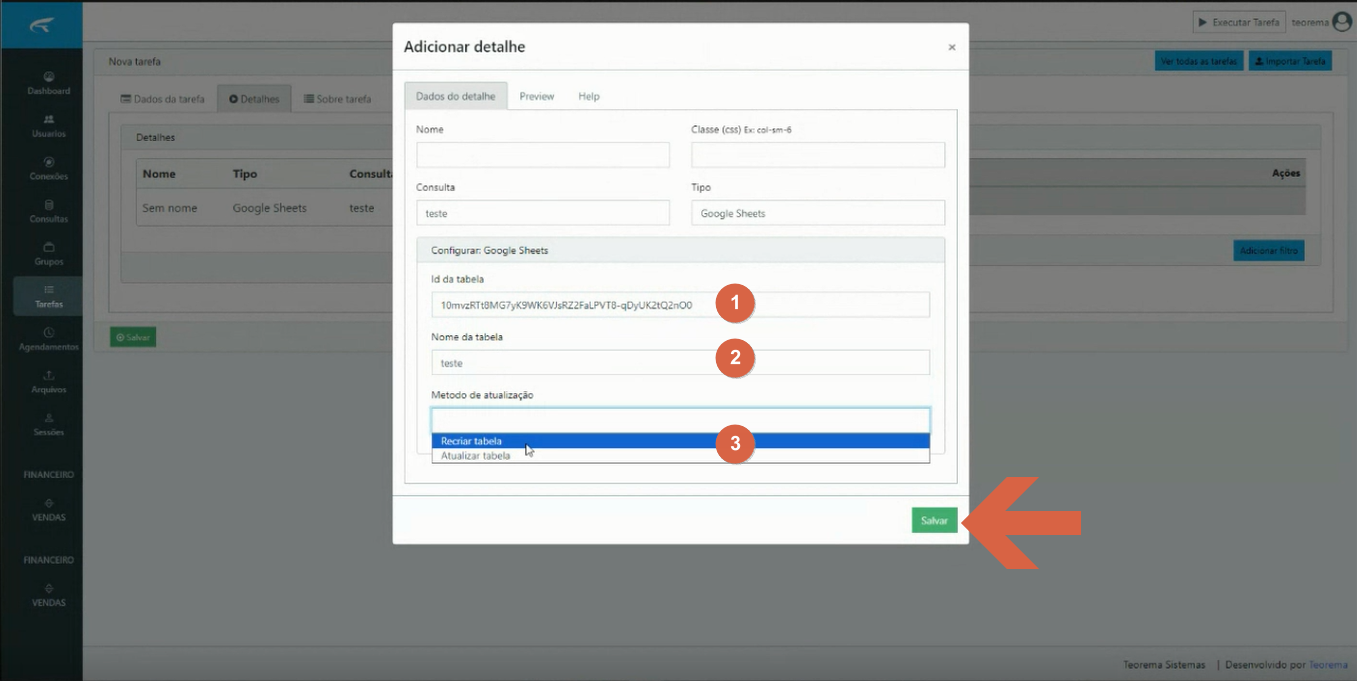Choose Atualizar tabela option
The image size is (1357, 681).
tap(681, 456)
